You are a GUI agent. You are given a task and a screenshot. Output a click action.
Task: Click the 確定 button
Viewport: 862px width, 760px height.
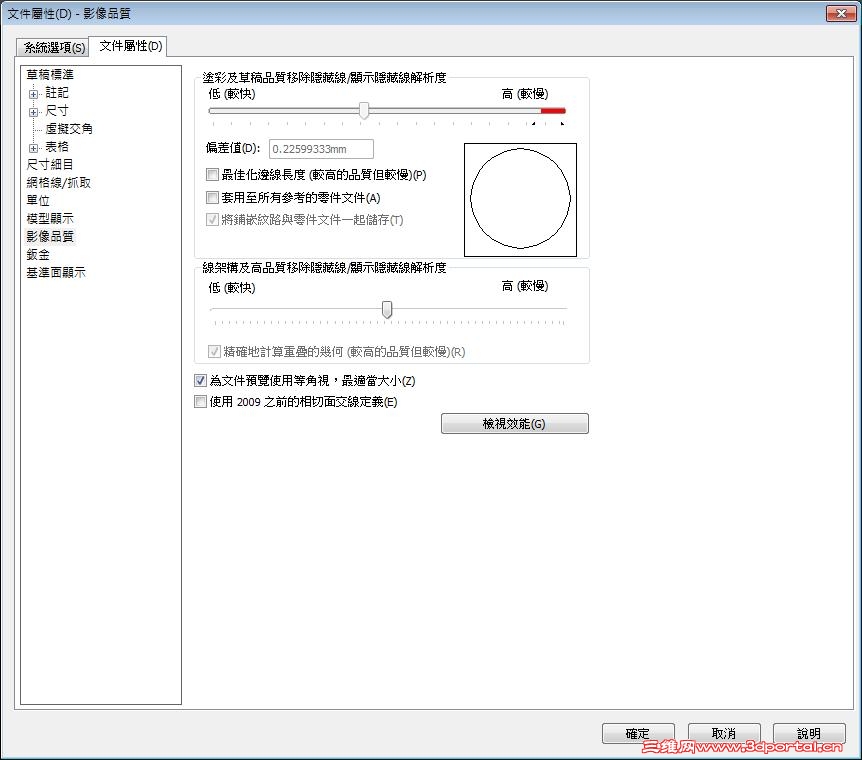[638, 734]
